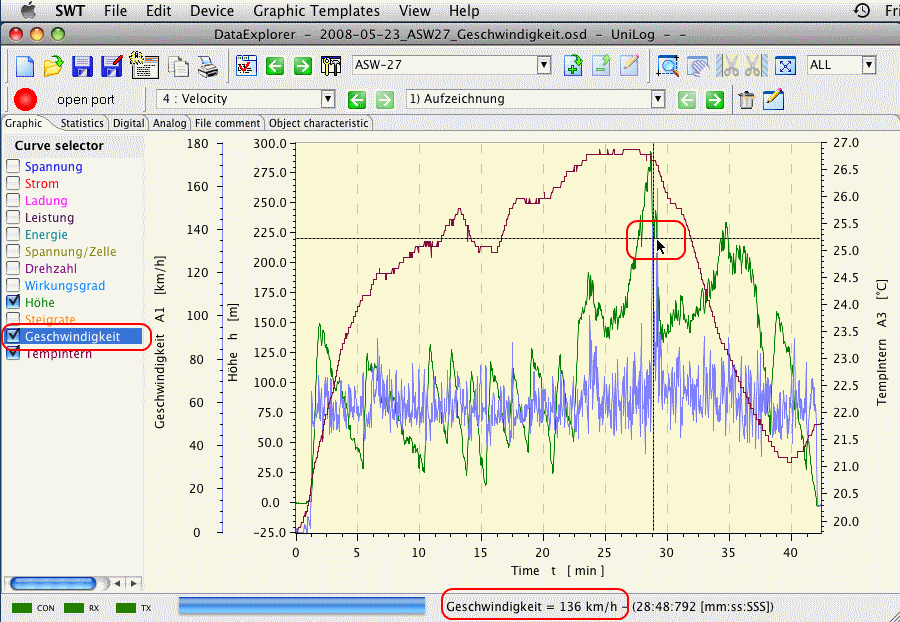Uncheck the Geschwindigkeit curve checkbox
Image resolution: width=900 pixels, height=622 pixels.
(x=13, y=336)
